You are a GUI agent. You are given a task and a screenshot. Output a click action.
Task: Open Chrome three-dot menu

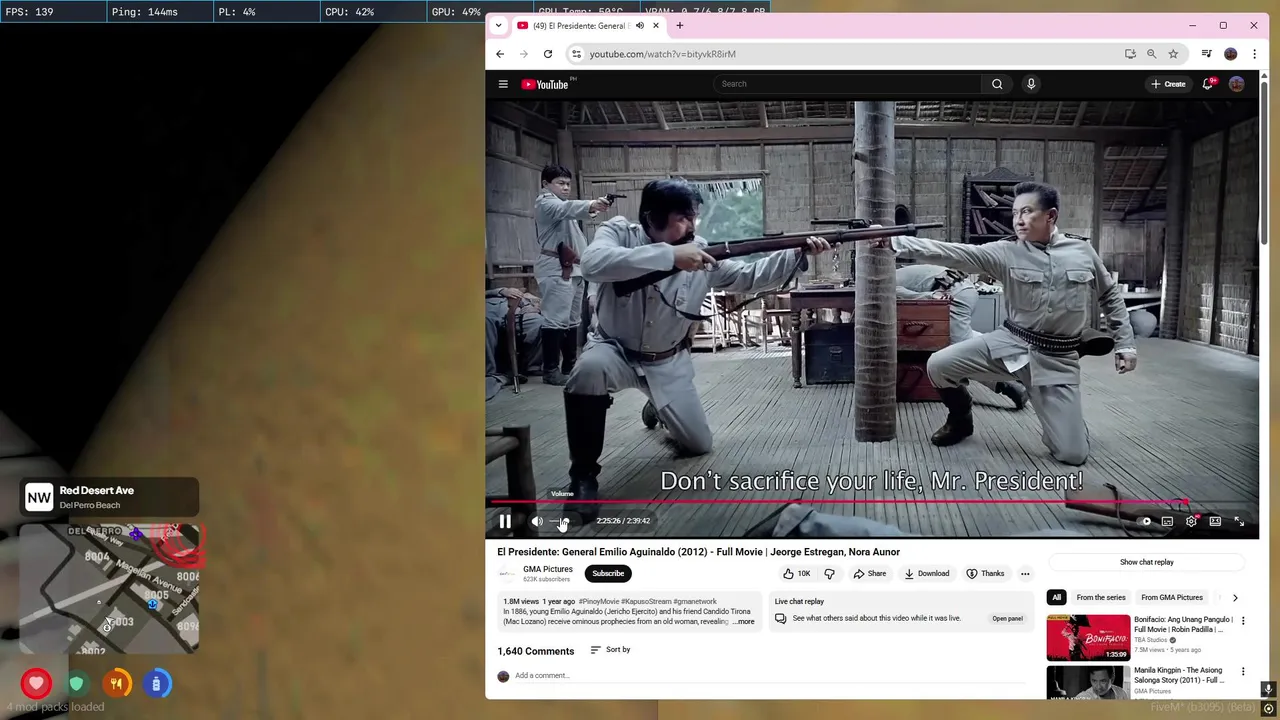[x=1254, y=54]
